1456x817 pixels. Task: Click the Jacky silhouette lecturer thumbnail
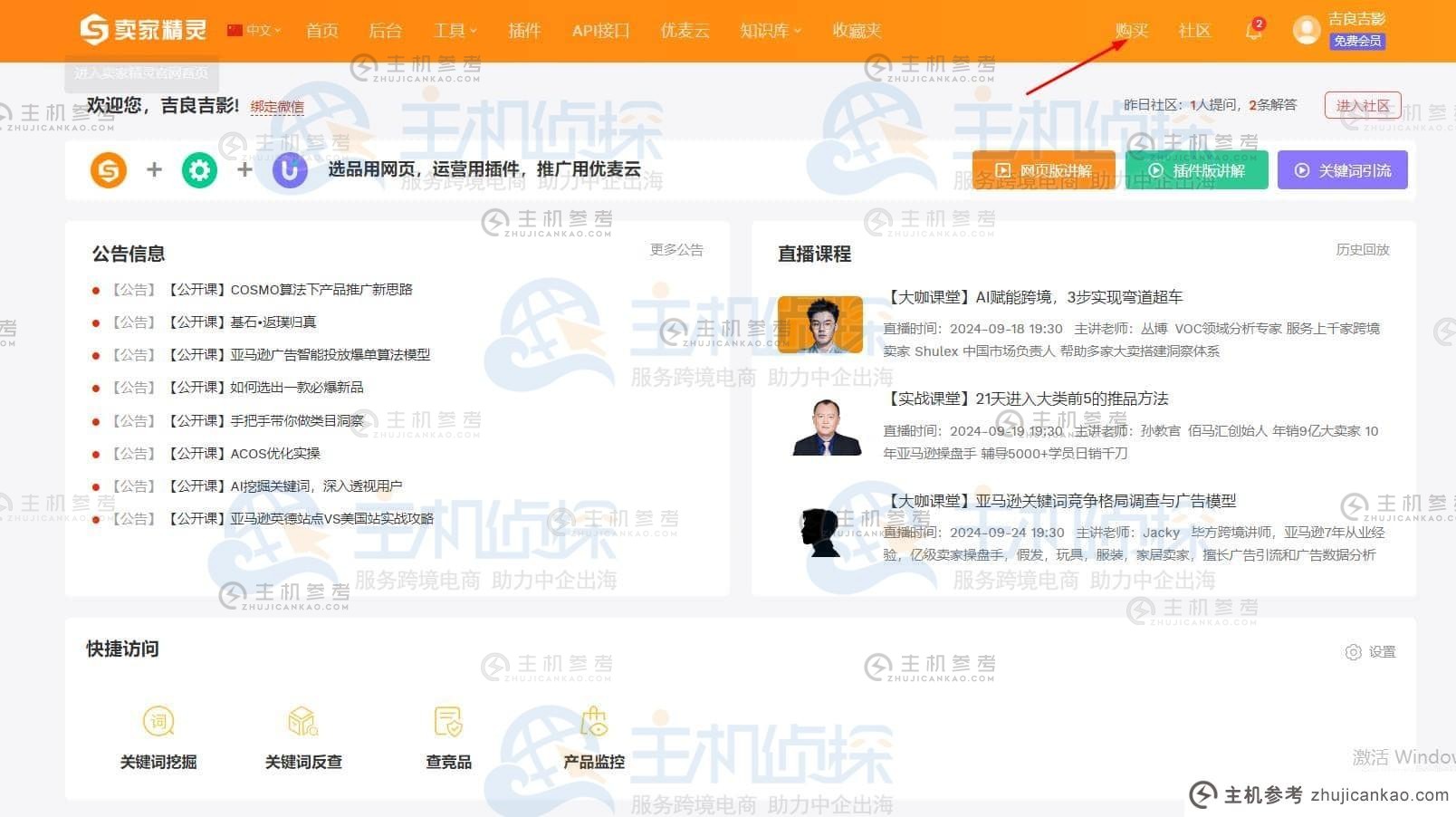[x=820, y=531]
